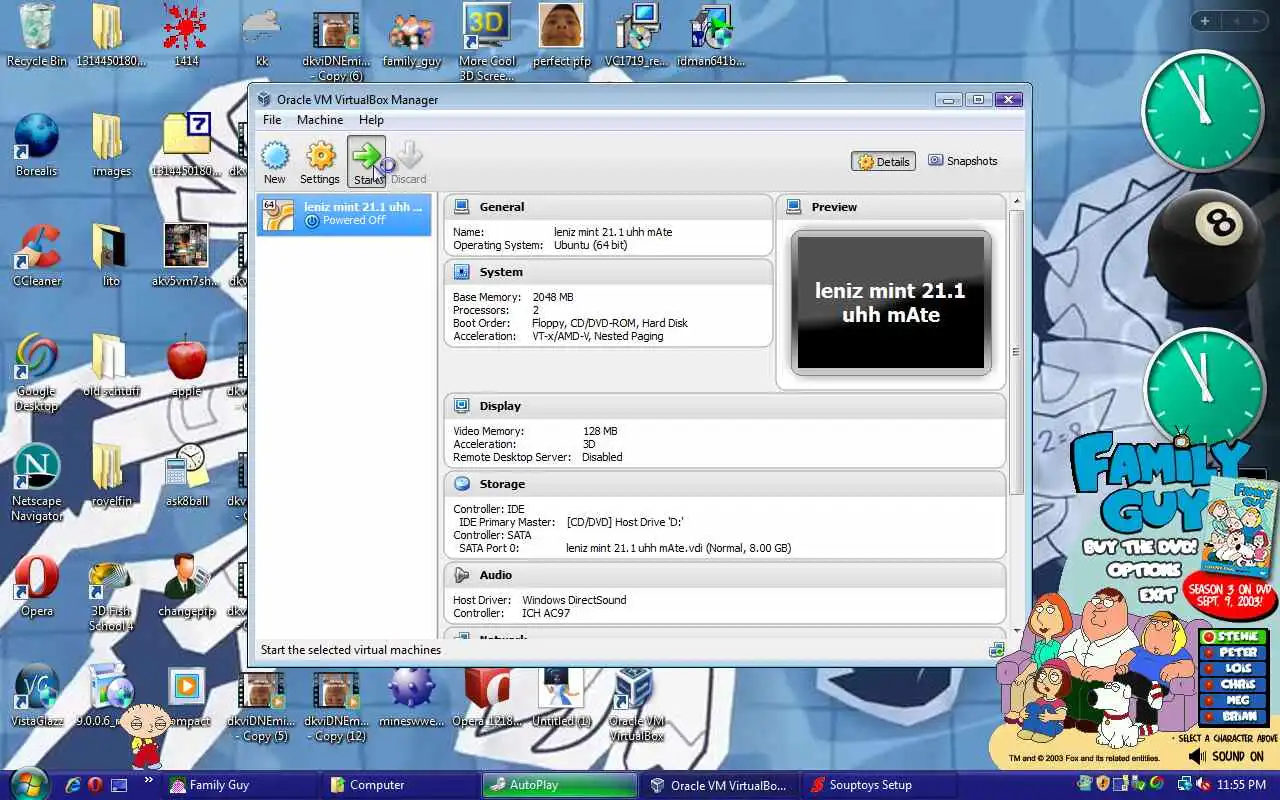Click the Video Memory 128 MB value
Screen dimensions: 1280x800
click(600, 431)
